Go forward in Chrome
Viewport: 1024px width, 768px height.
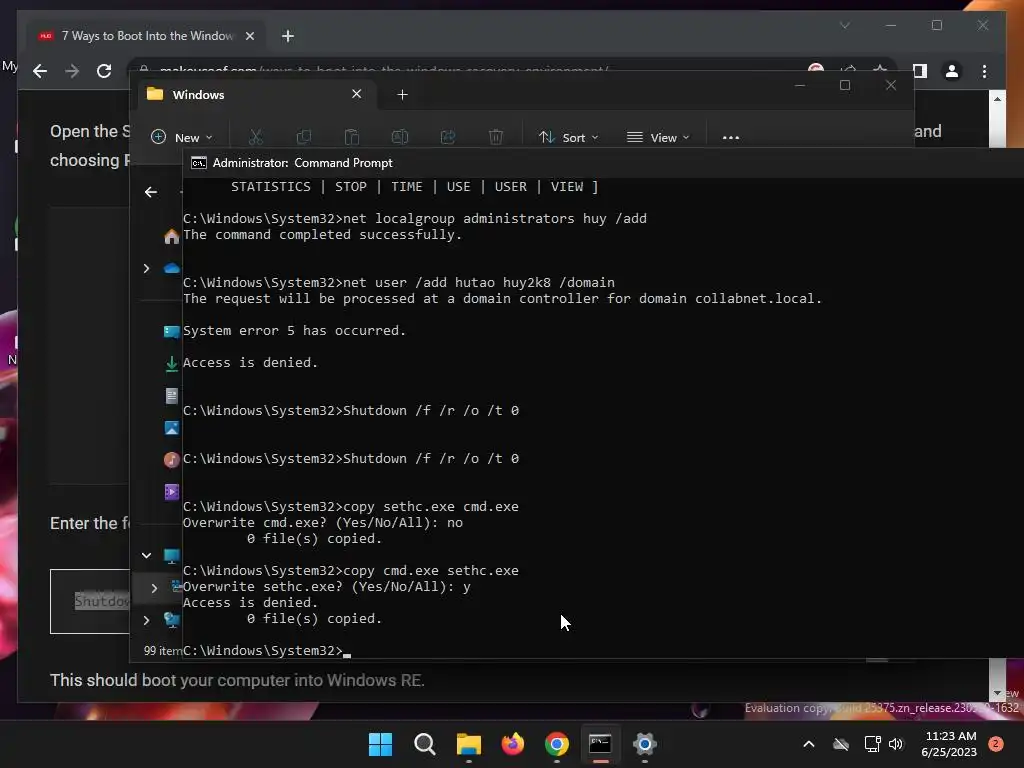72,71
